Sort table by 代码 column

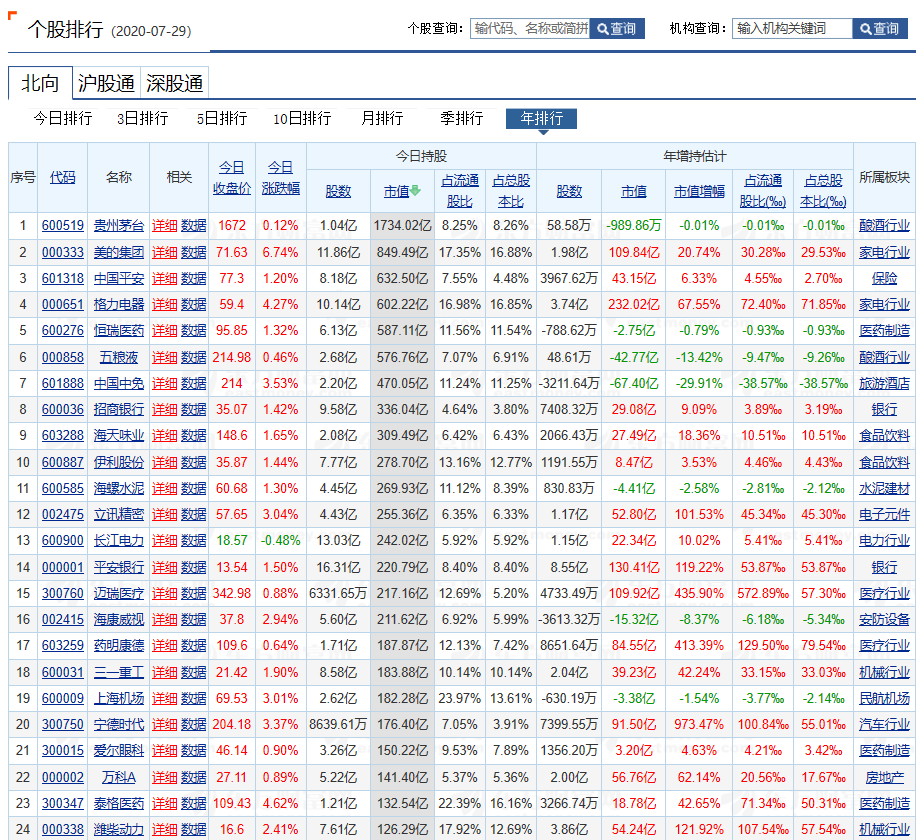click(x=62, y=177)
